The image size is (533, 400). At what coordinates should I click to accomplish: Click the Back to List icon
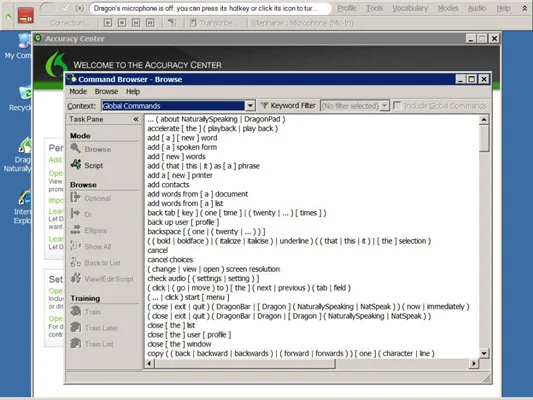[75, 262]
